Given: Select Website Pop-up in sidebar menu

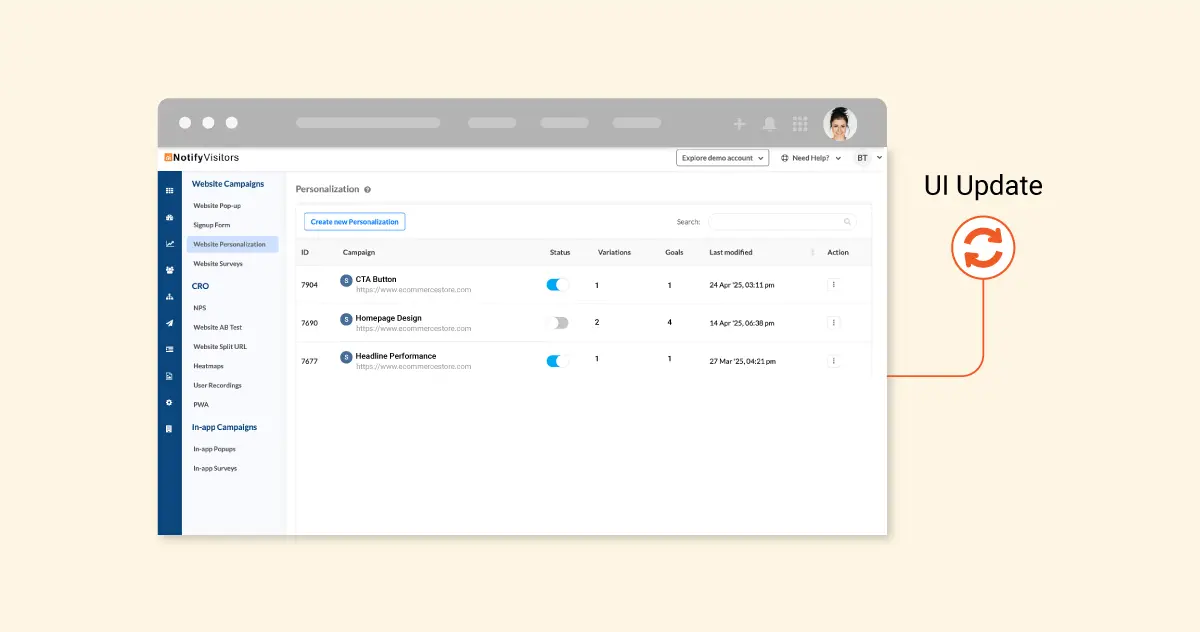Looking at the screenshot, I should coord(217,206).
